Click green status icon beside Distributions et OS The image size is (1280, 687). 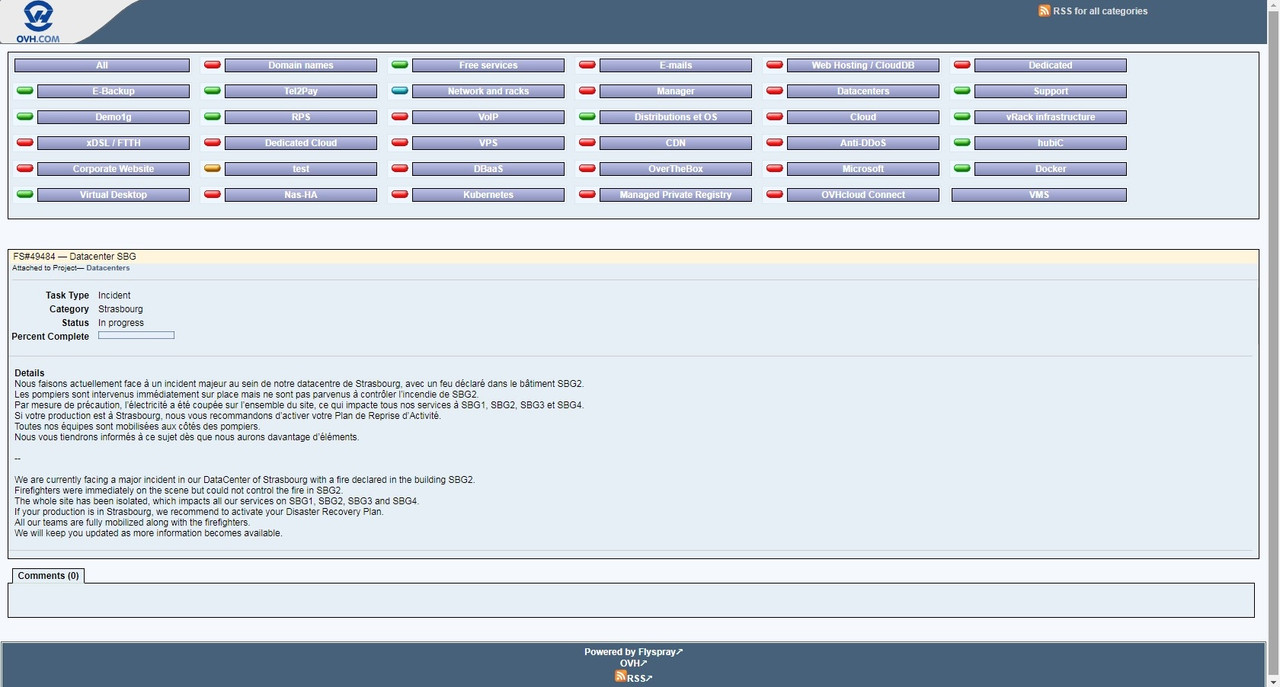click(587, 117)
